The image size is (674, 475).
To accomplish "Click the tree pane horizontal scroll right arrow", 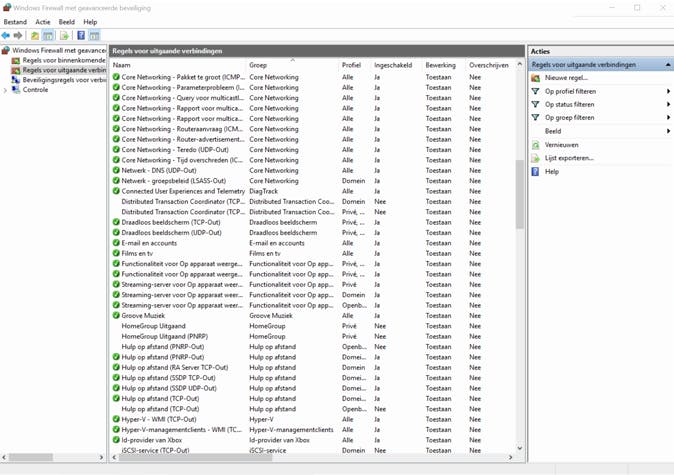I will [x=101, y=457].
